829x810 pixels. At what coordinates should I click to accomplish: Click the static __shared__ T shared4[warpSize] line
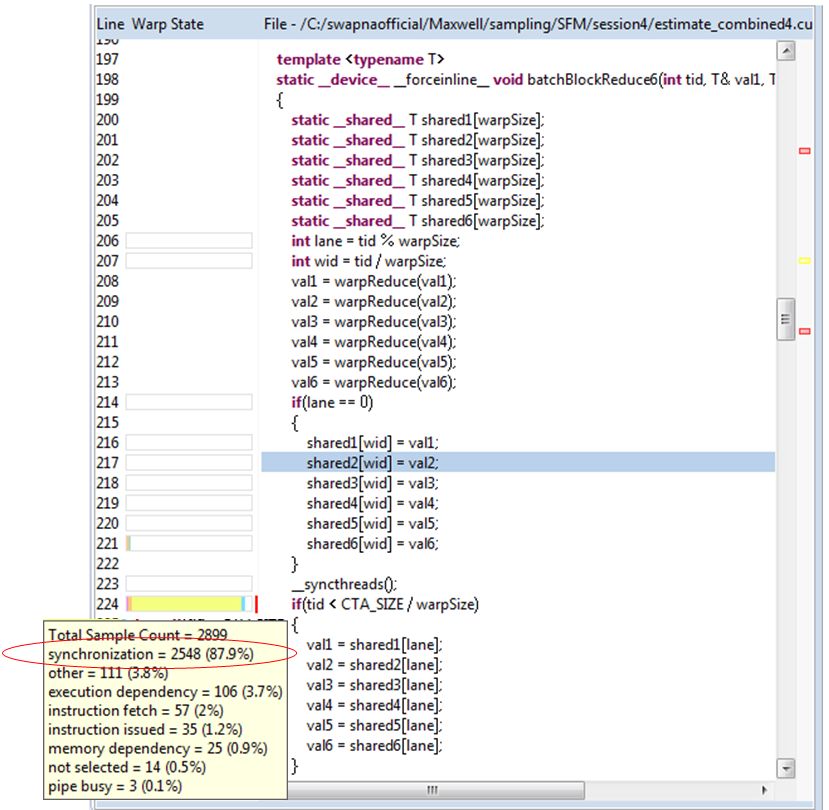[x=418, y=180]
